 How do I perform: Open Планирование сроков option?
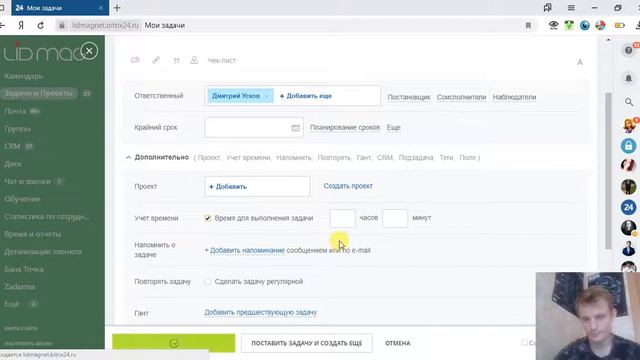click(345, 127)
